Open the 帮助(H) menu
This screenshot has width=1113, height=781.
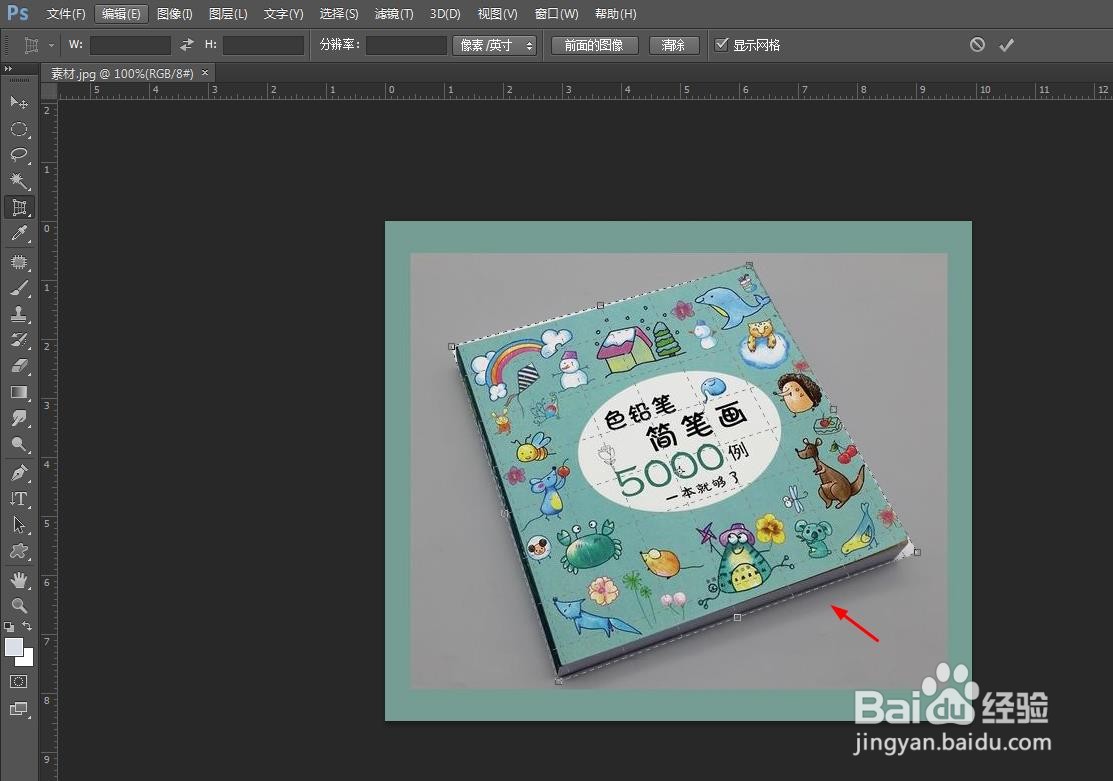pyautogui.click(x=615, y=13)
